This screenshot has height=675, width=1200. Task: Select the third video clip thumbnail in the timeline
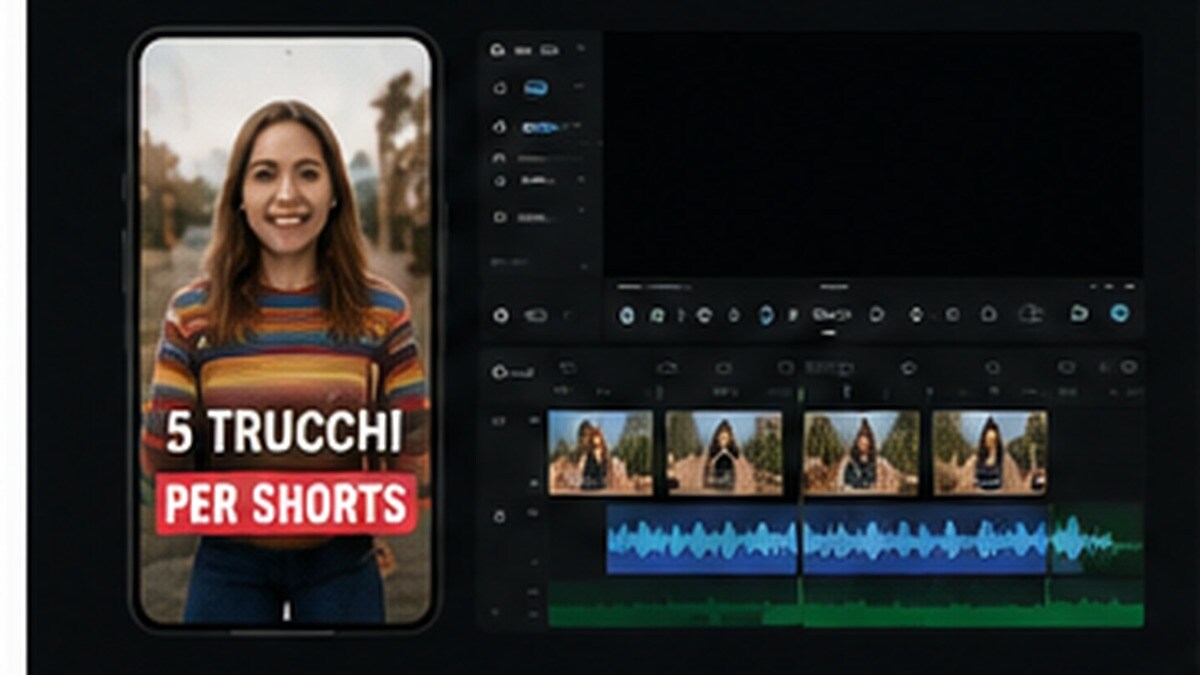pyautogui.click(x=861, y=452)
